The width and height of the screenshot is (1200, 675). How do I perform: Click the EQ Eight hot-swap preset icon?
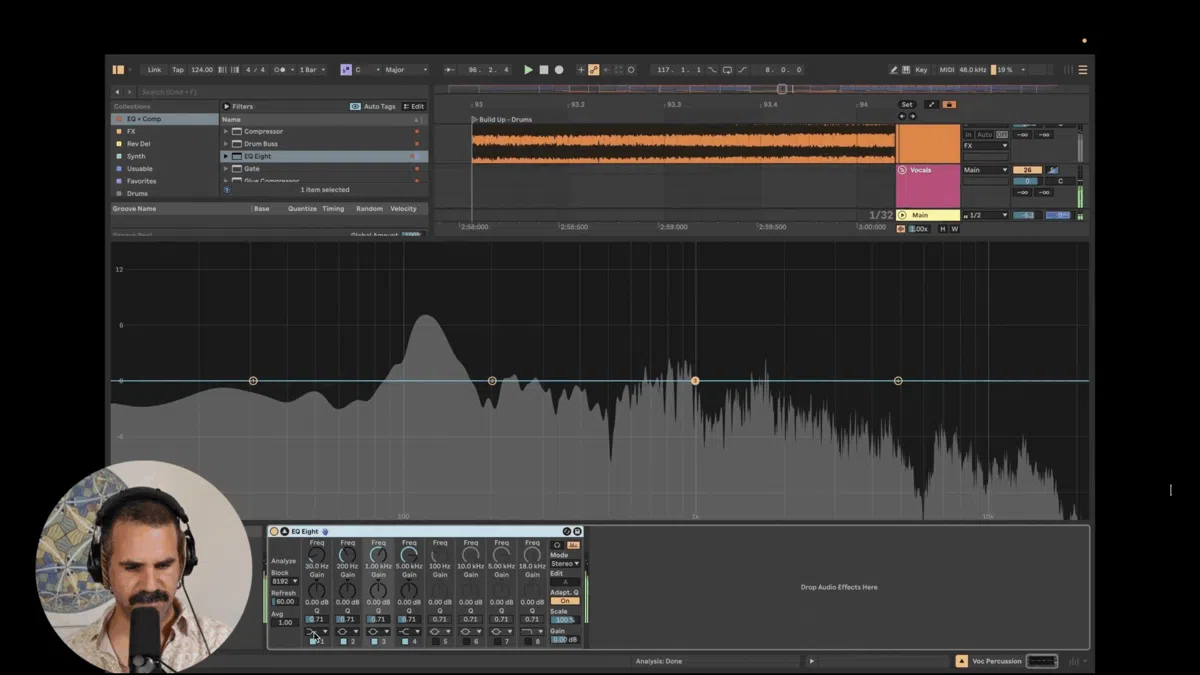(x=566, y=531)
